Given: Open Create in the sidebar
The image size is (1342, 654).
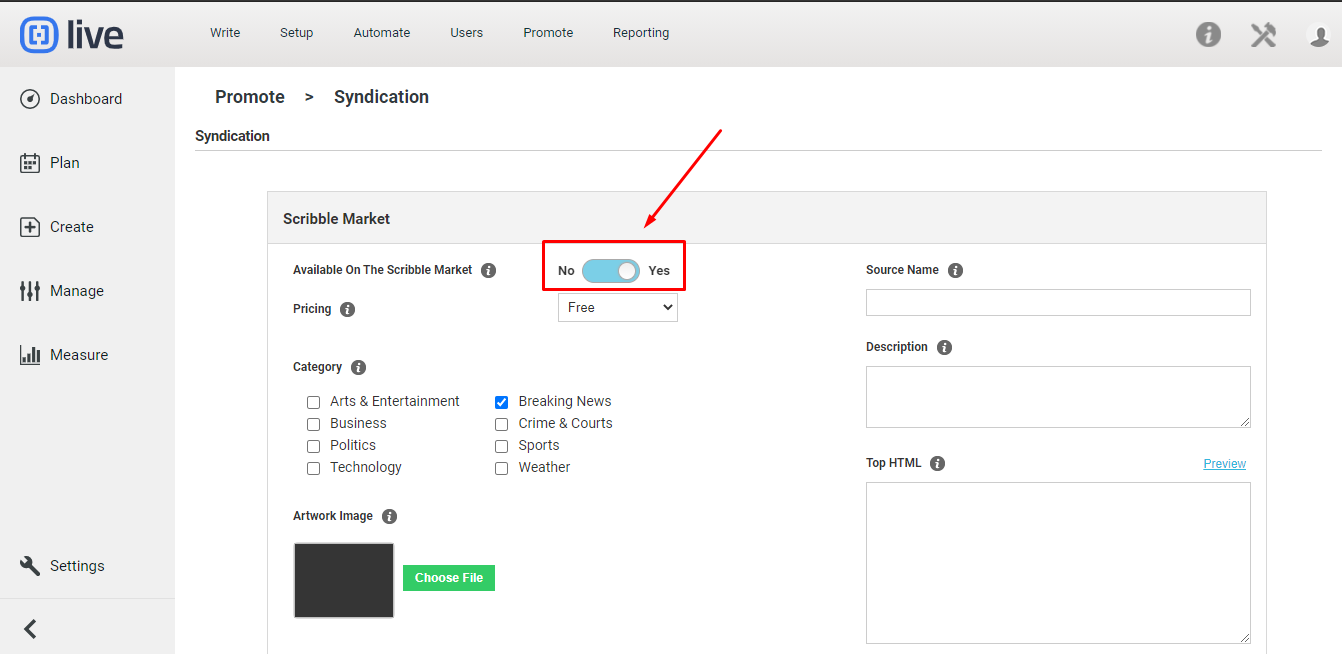Looking at the screenshot, I should (57, 227).
